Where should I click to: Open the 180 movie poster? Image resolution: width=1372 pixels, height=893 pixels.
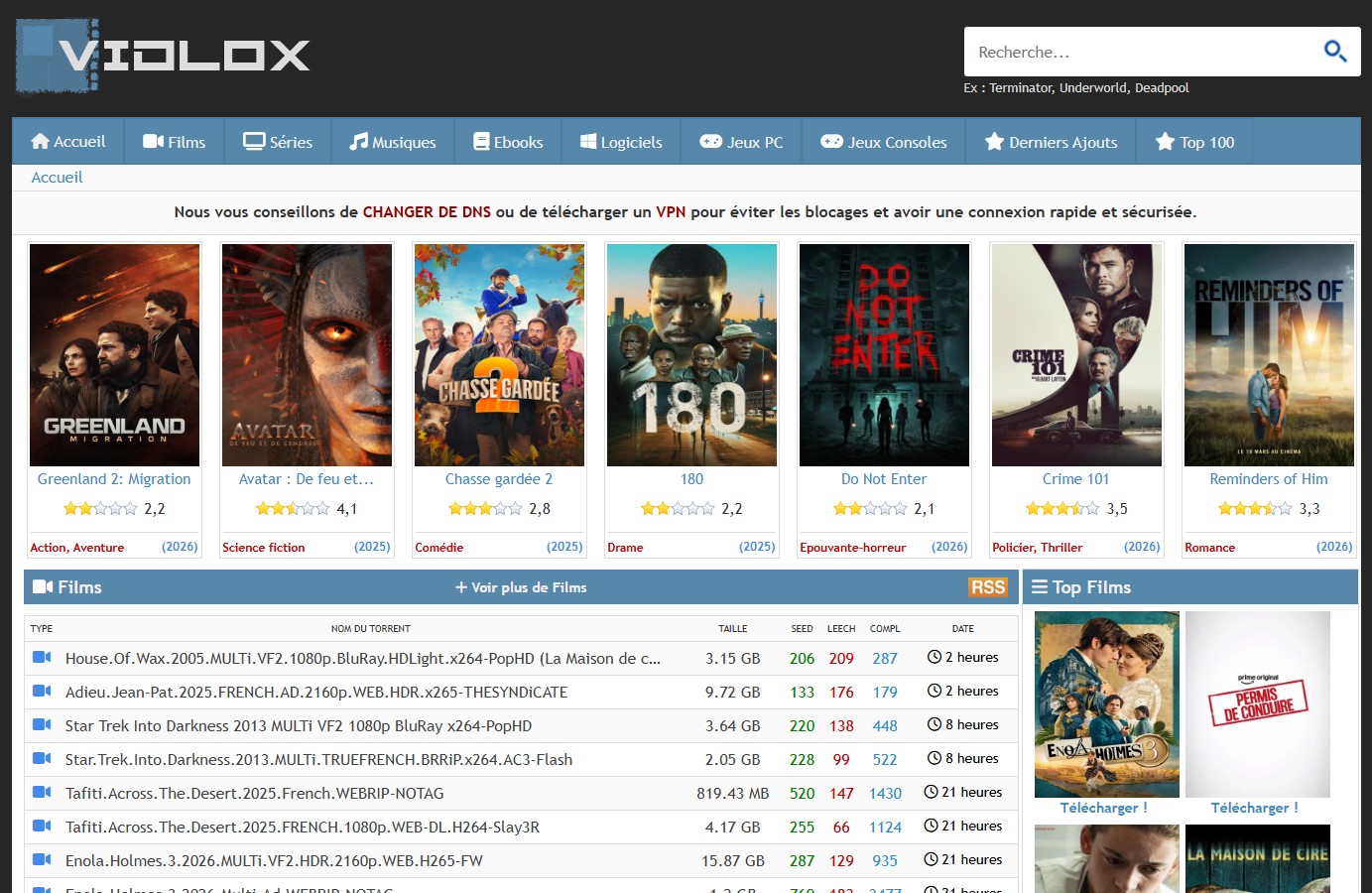[x=691, y=355]
